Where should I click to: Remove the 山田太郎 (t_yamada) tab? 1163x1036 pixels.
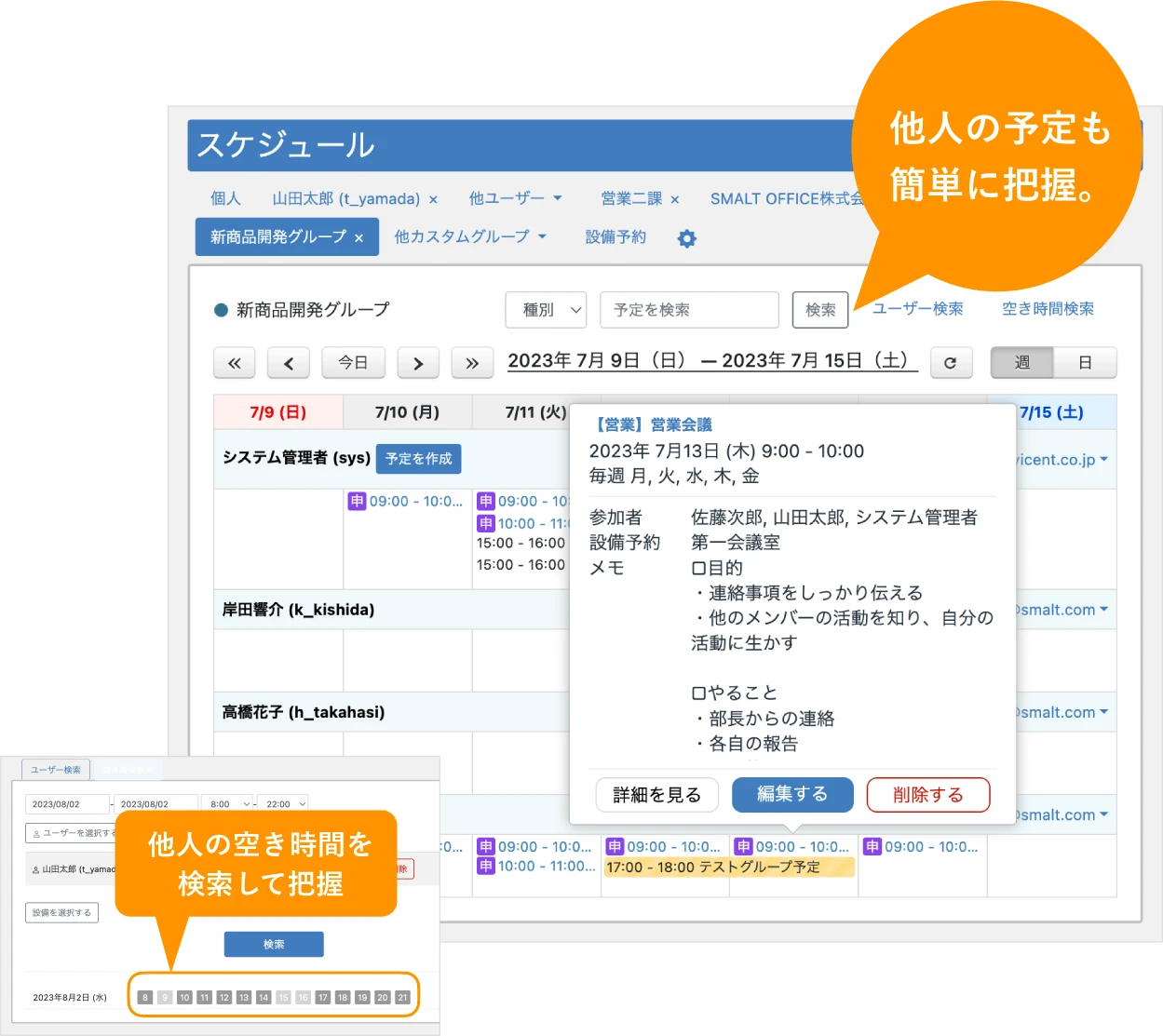coord(434,199)
